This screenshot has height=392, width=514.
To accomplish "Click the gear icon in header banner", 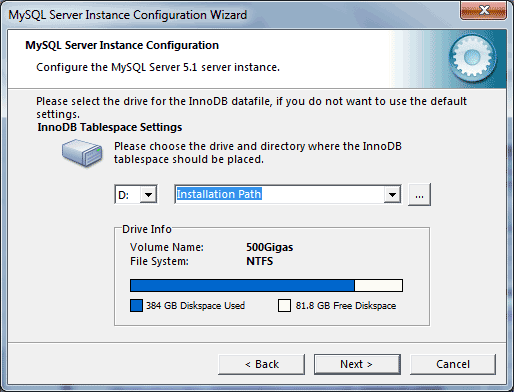I will 472,57.
